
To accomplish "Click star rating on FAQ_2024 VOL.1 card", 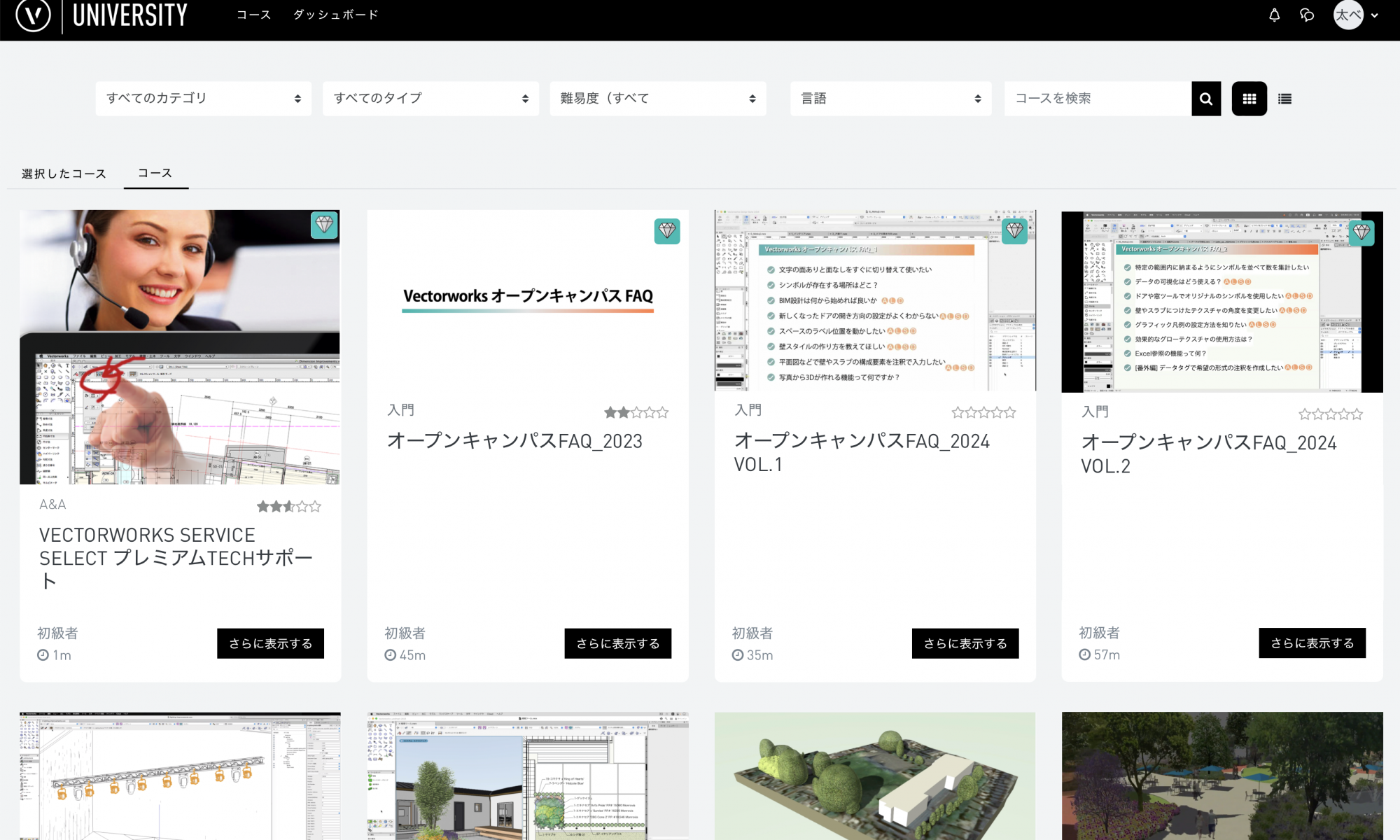I will tap(983, 412).
